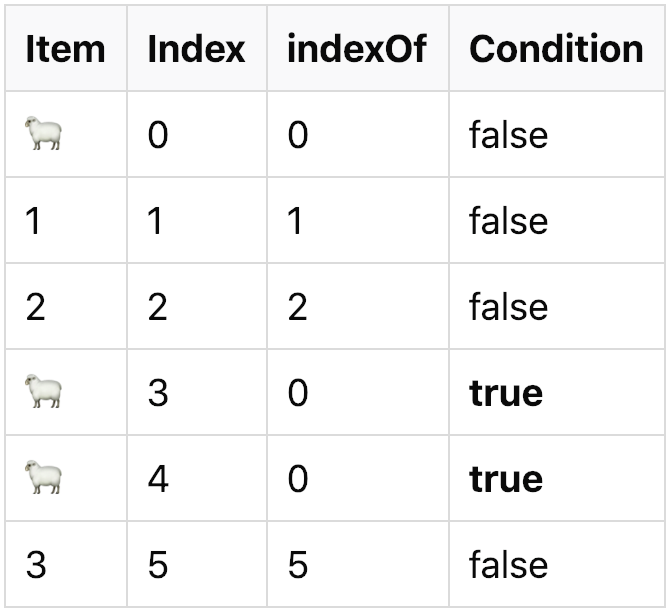
Task: Click the "indexOf" column header
Action: tap(357, 49)
